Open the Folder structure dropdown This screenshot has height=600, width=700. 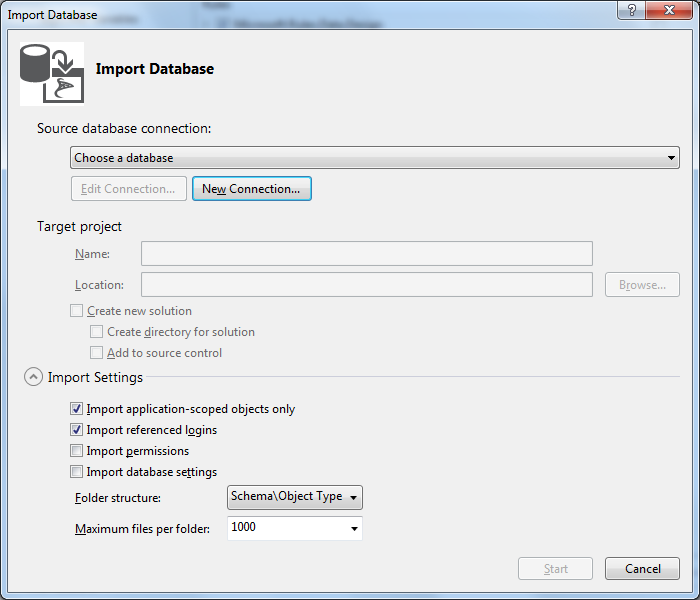295,497
